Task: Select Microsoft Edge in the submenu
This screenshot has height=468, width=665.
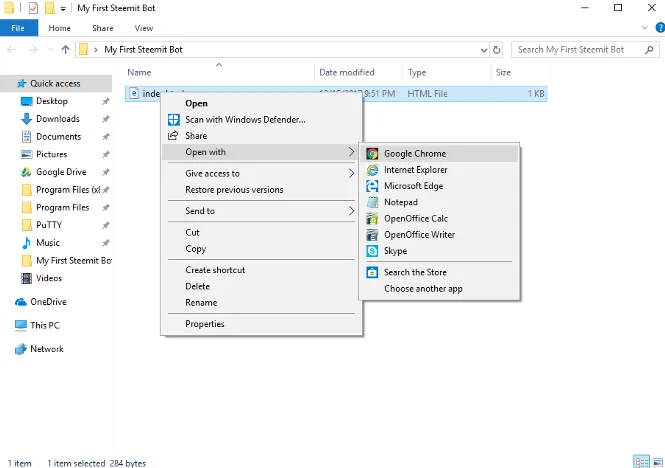Action: pyautogui.click(x=413, y=186)
